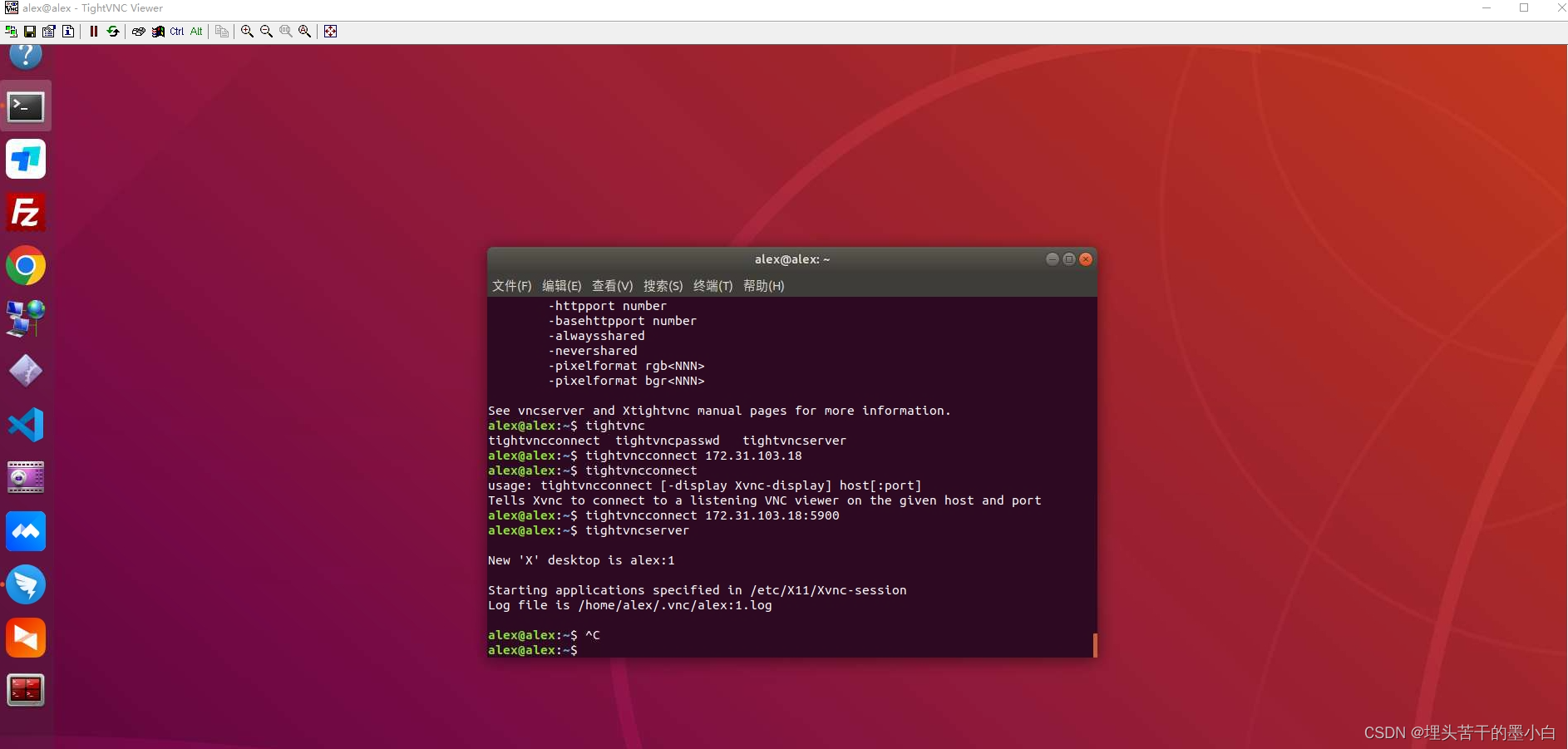The width and height of the screenshot is (1568, 749).
Task: Click the terminal's orange scrollbar thumb
Action: click(1095, 645)
